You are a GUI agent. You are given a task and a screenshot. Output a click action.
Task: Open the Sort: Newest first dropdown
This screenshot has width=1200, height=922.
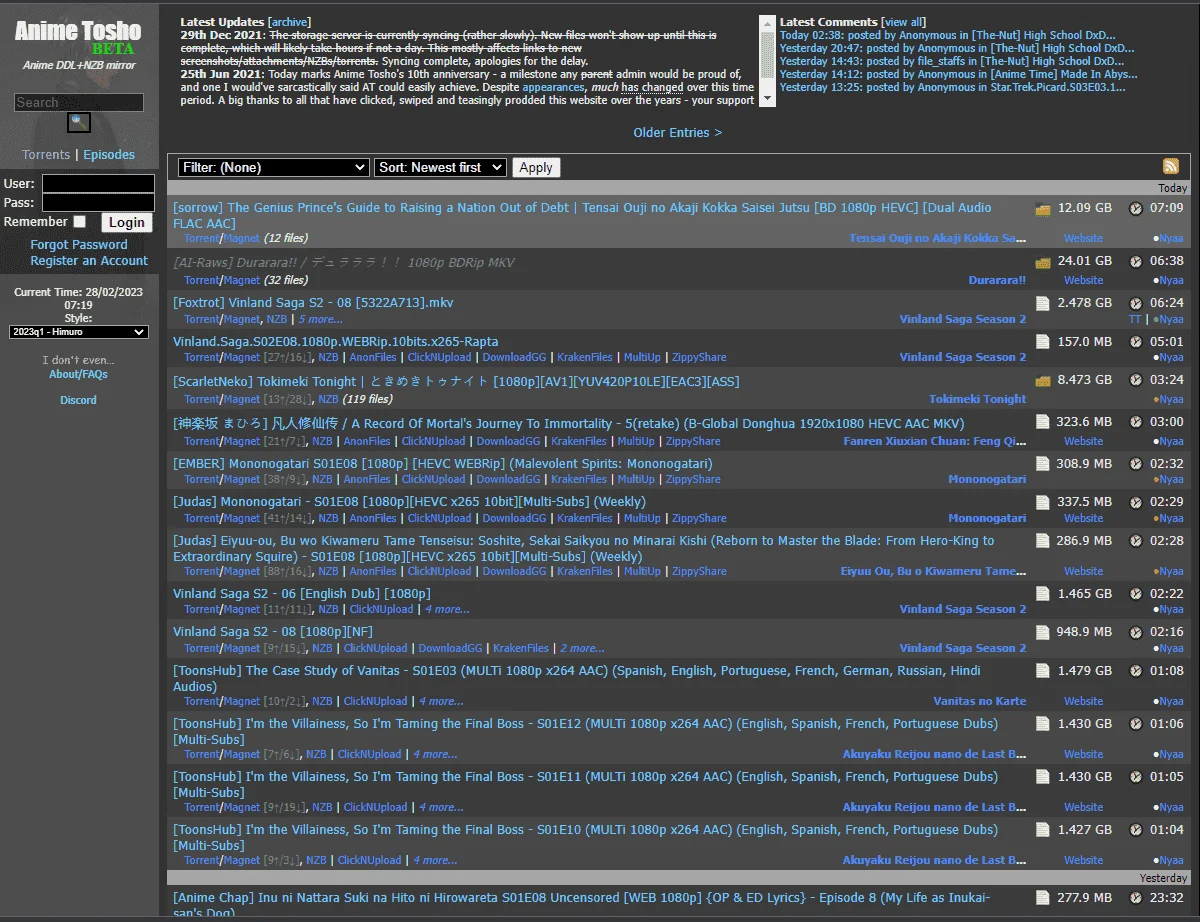[x=440, y=168]
